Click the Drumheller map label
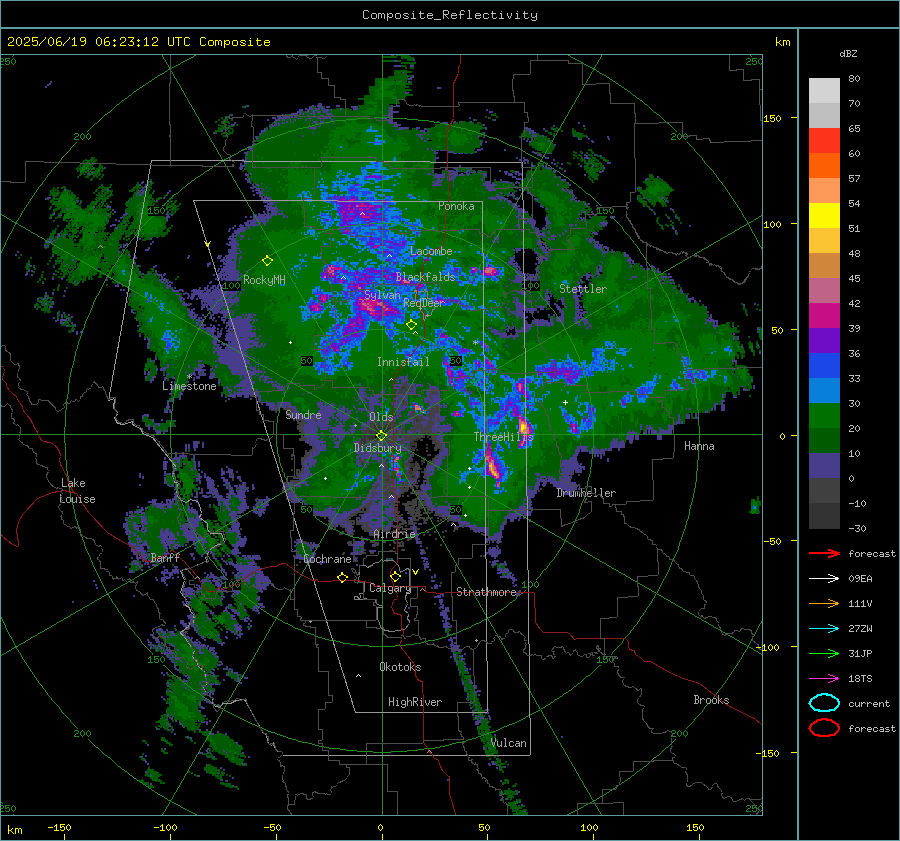This screenshot has height=841, width=900. 586,493
